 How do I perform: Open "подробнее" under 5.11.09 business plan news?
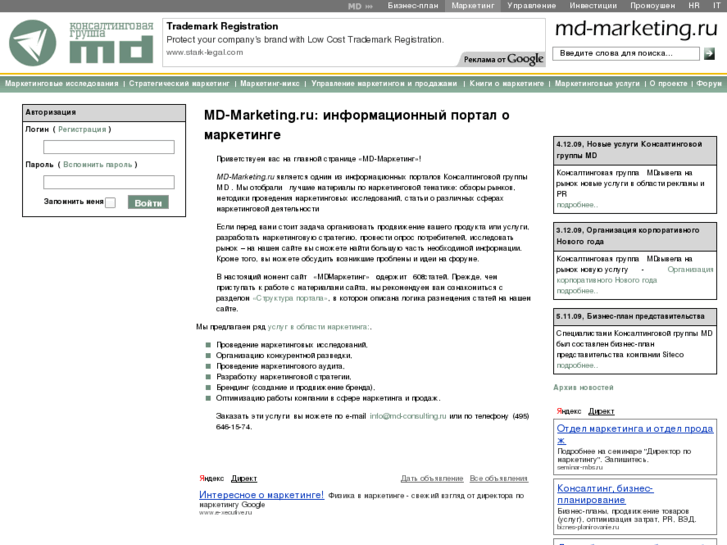pyautogui.click(x=577, y=365)
